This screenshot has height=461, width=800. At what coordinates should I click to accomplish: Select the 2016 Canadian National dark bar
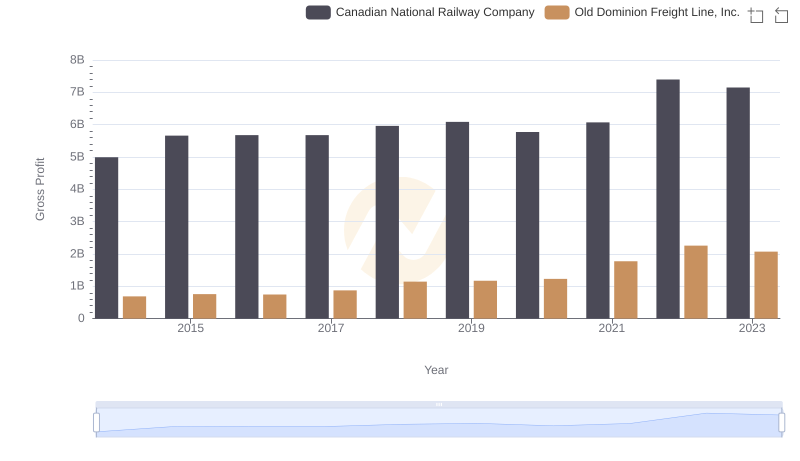point(247,227)
